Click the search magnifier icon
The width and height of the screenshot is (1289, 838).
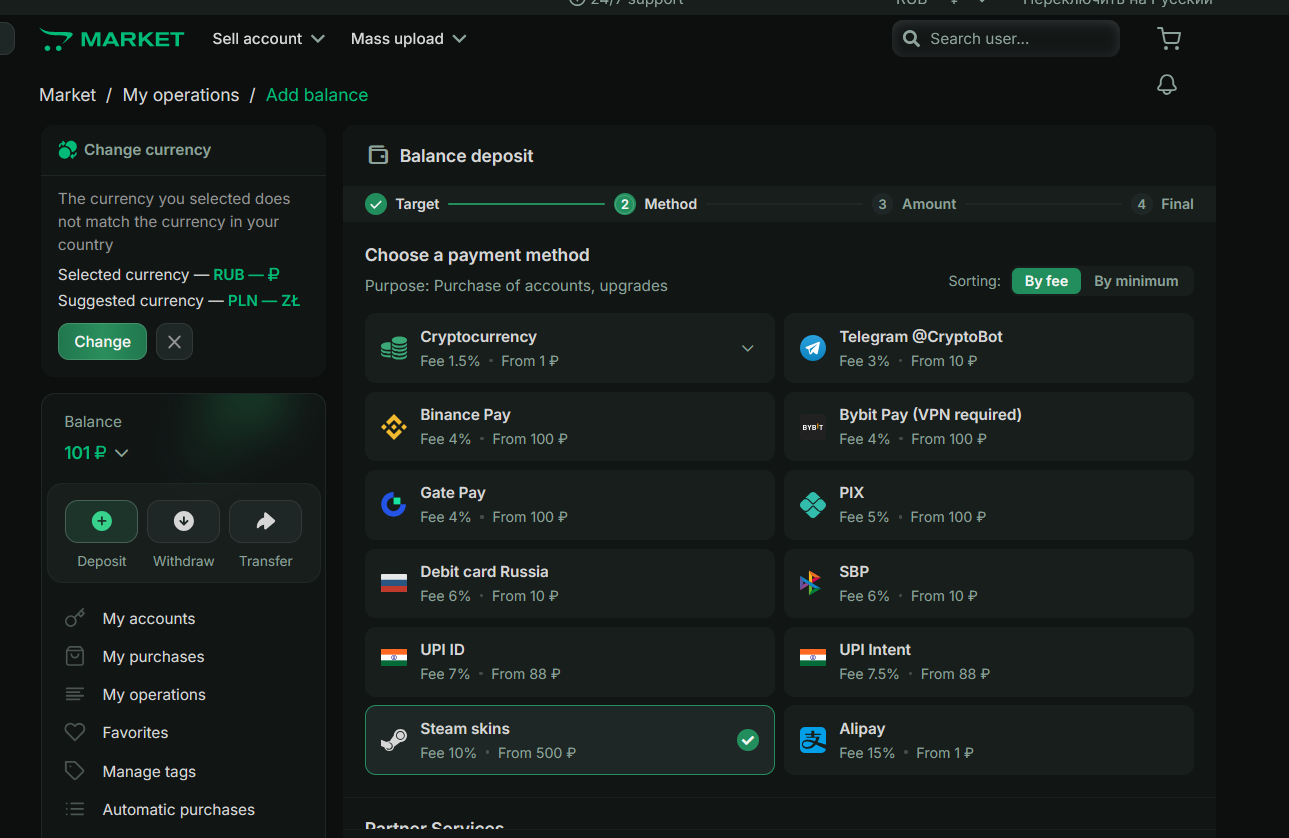(x=911, y=39)
